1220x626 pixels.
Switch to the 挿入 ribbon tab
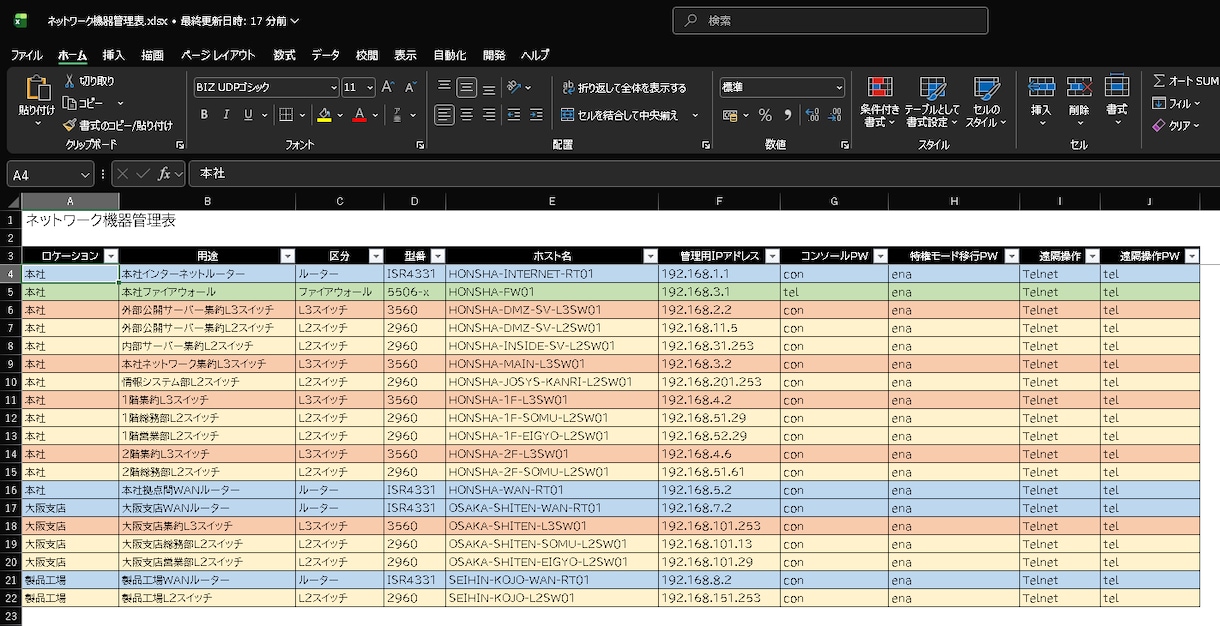[113, 55]
